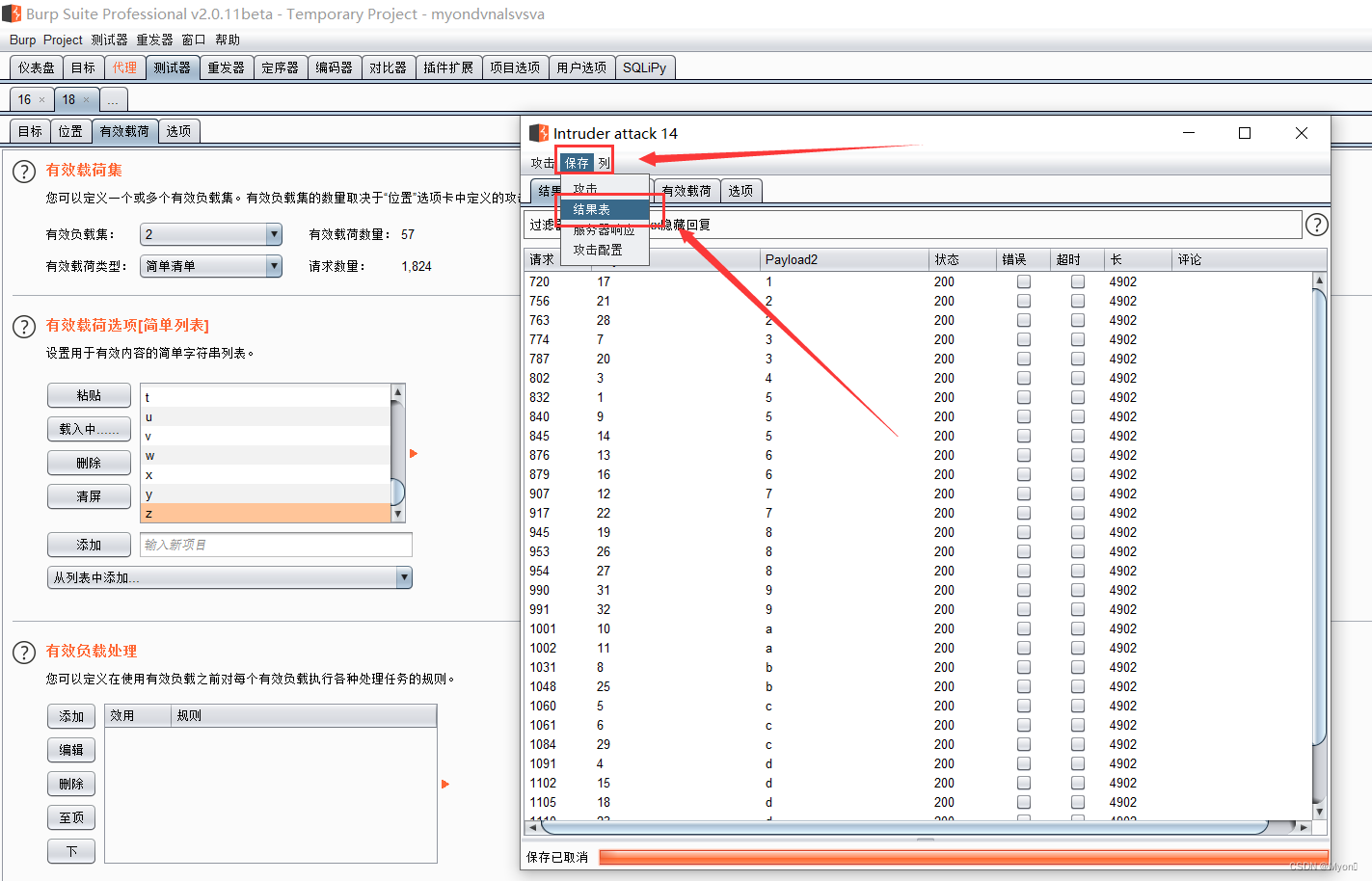
Task: Choose 攻击配置 from the save menu
Action: pos(605,250)
